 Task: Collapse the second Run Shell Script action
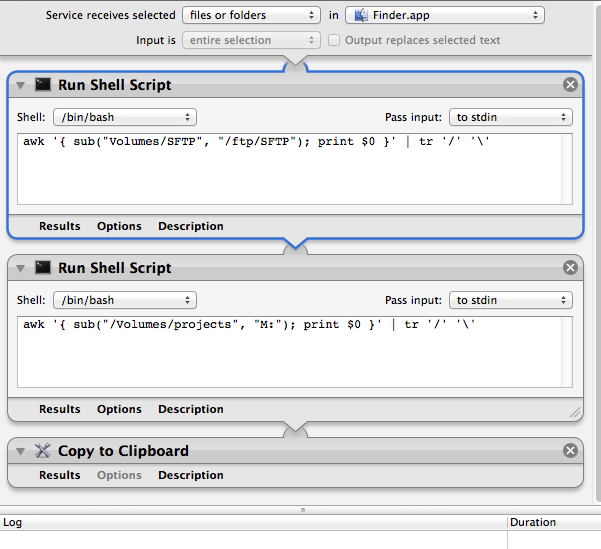[21, 268]
